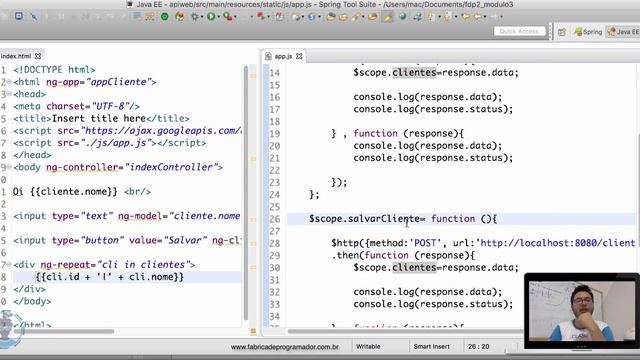This screenshot has width=640, height=360.
Task: Click the .then(function (response){ line 29
Action: click(403, 255)
